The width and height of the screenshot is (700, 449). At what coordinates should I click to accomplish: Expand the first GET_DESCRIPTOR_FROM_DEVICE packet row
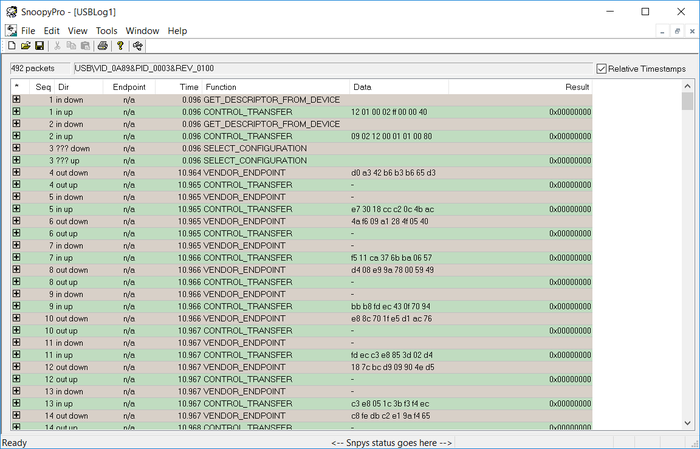point(16,100)
